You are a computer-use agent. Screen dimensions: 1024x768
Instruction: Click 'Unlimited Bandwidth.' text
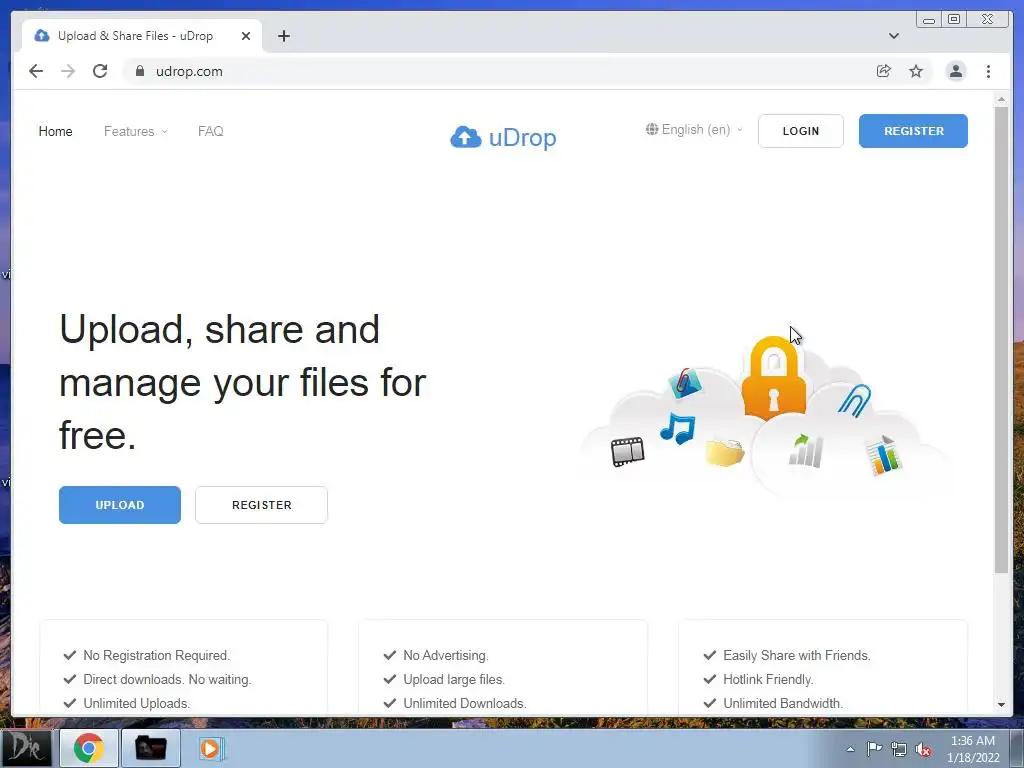point(783,703)
